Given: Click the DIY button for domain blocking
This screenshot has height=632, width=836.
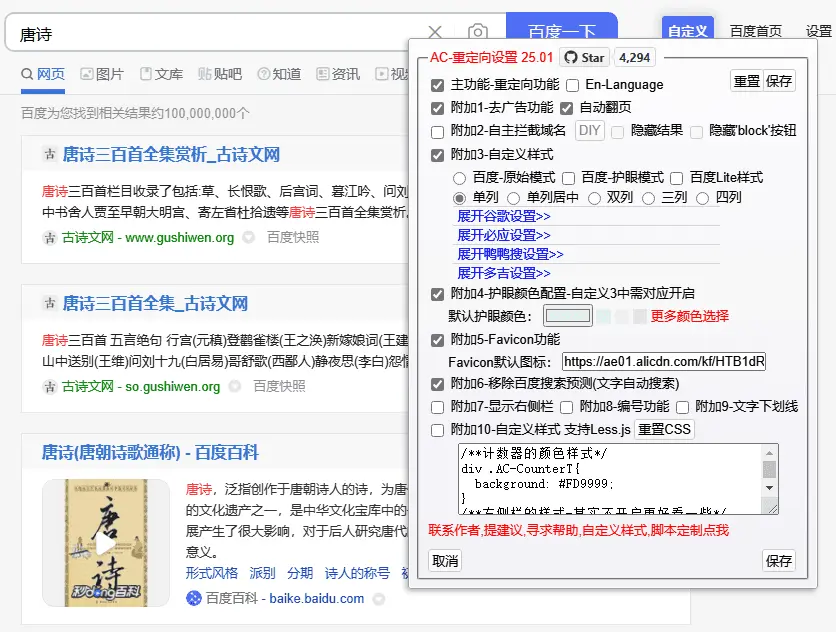Looking at the screenshot, I should pos(590,131).
